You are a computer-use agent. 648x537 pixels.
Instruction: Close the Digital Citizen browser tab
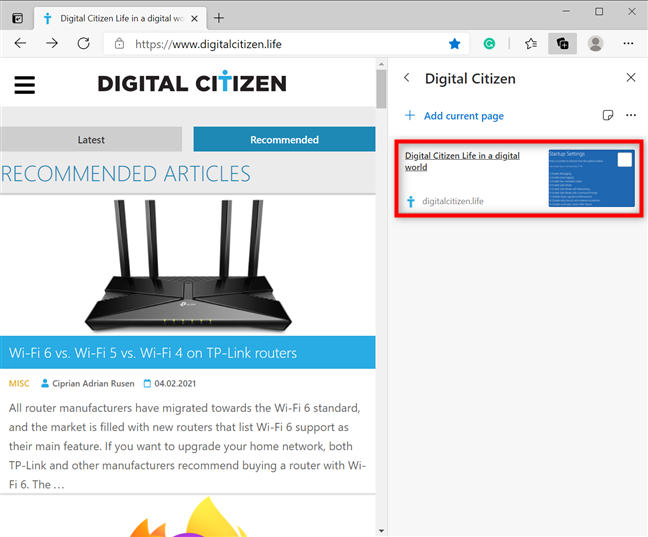[194, 19]
